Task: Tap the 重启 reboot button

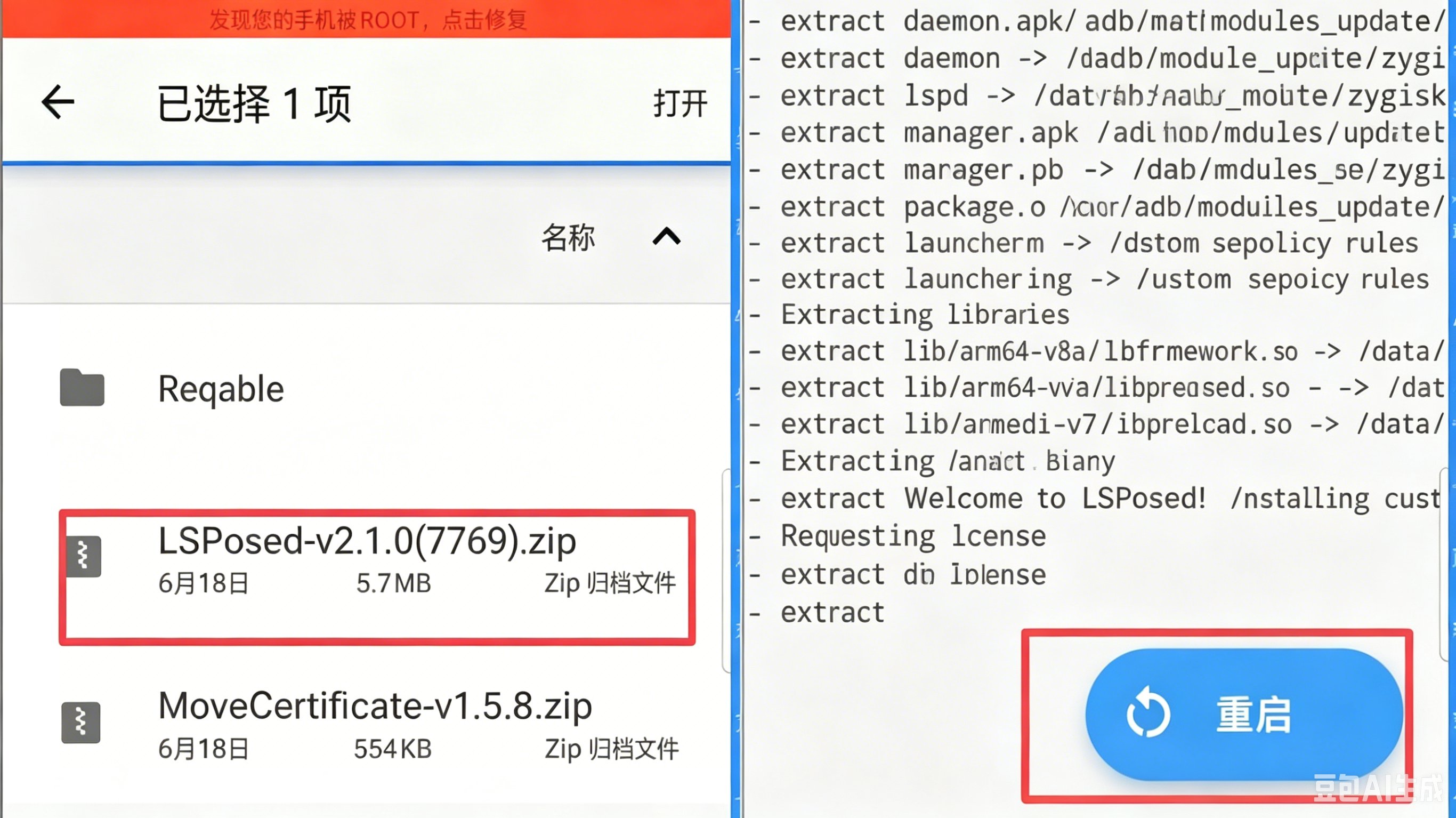Action: [x=1244, y=715]
